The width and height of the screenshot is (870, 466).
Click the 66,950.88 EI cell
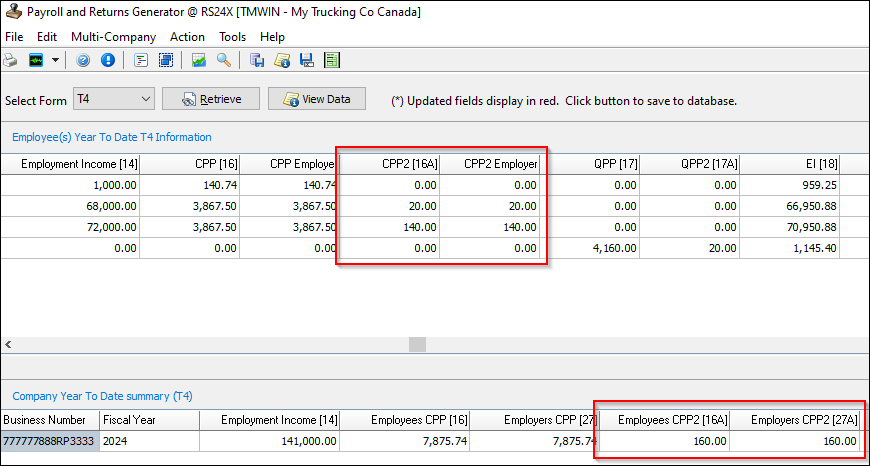[x=789, y=206]
